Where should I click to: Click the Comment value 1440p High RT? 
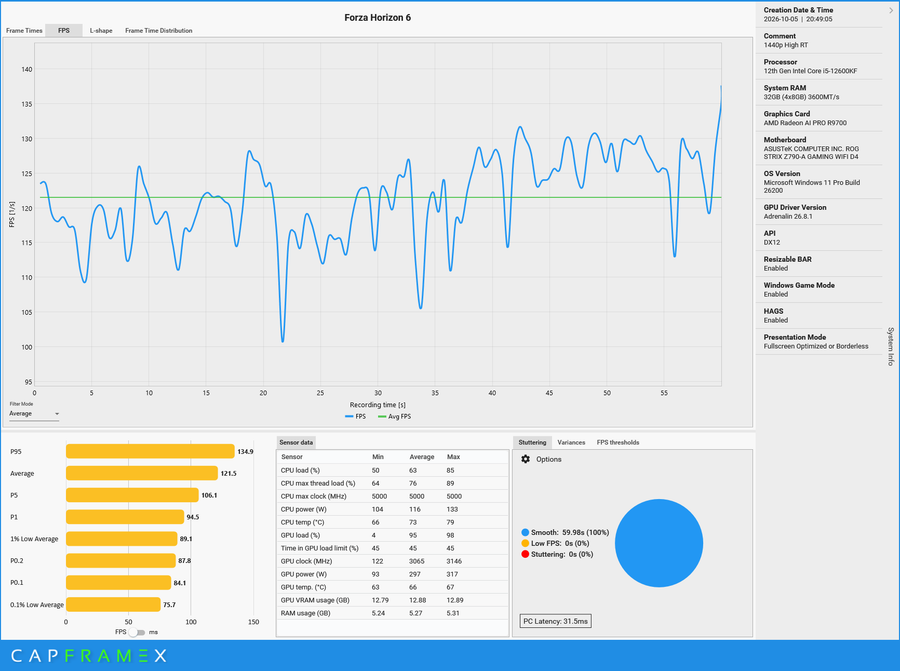785,45
